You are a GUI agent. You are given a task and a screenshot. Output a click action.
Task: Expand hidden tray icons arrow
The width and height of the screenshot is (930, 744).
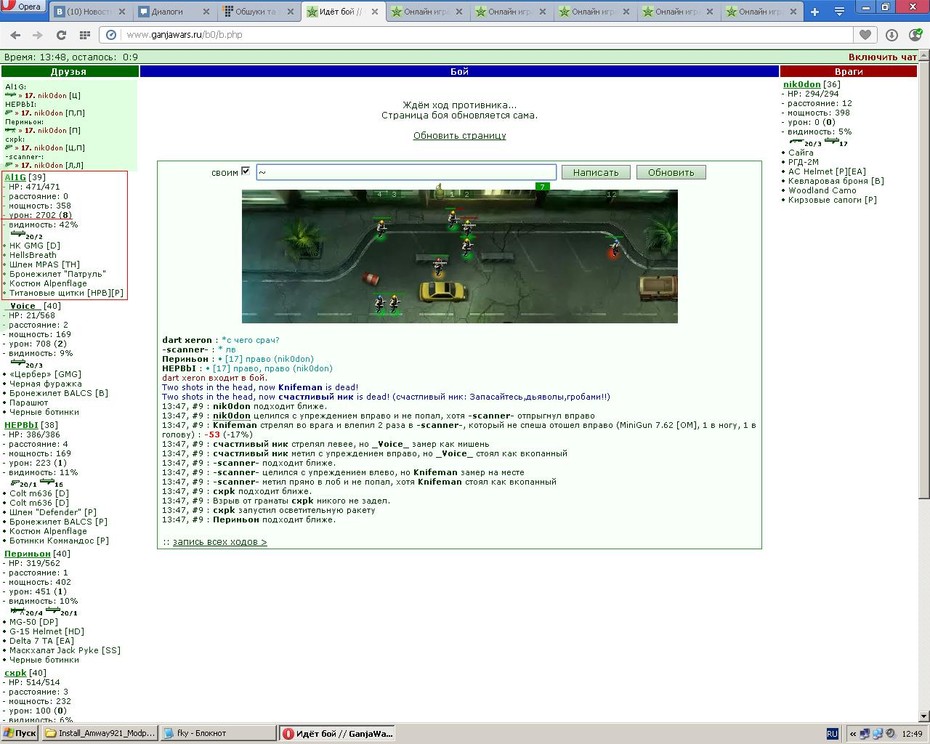pos(852,735)
